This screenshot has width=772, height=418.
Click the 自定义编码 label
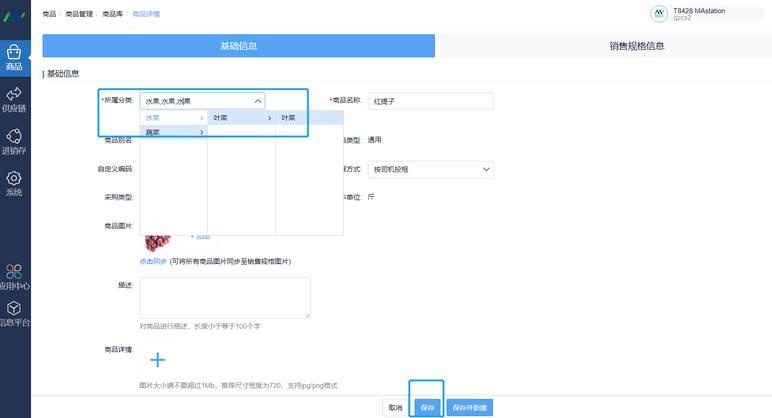click(x=115, y=169)
